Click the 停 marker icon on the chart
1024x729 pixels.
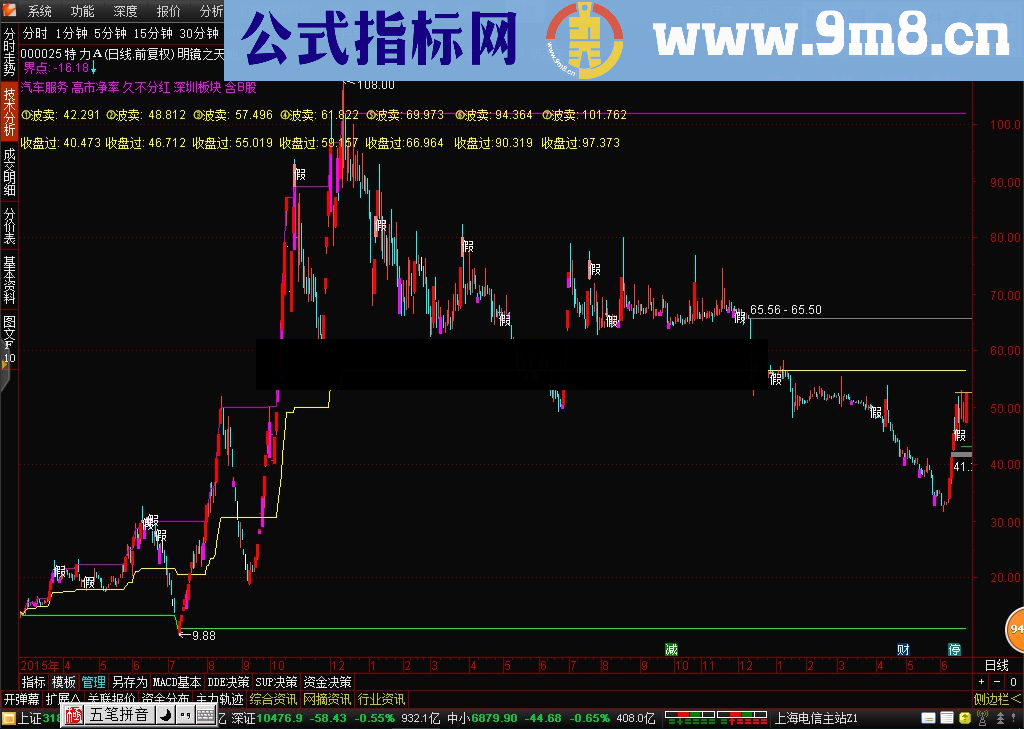tap(955, 648)
